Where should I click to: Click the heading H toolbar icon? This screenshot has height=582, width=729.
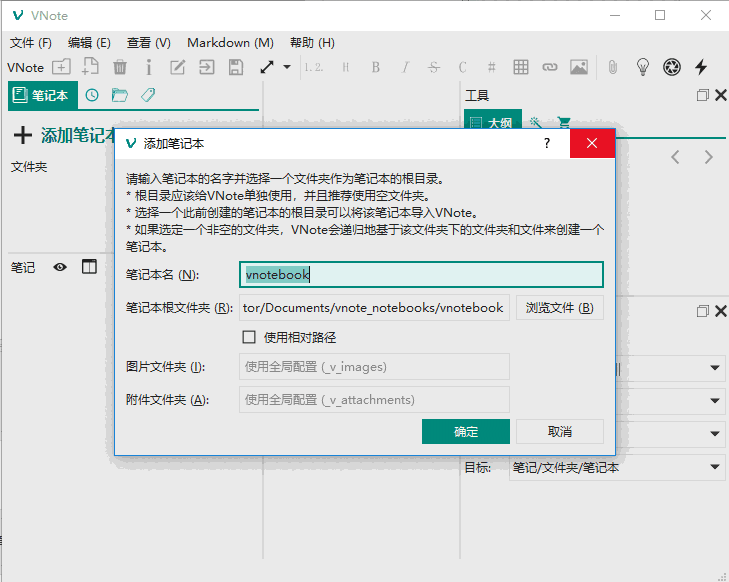[345, 67]
